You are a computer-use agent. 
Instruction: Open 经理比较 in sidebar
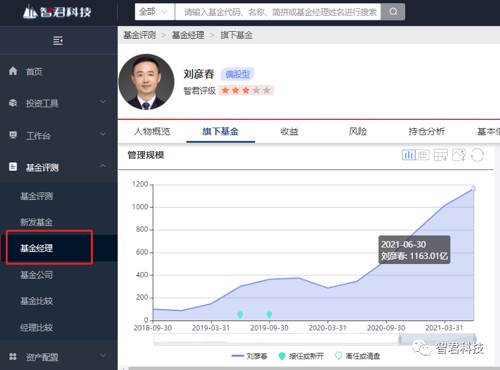click(x=37, y=327)
